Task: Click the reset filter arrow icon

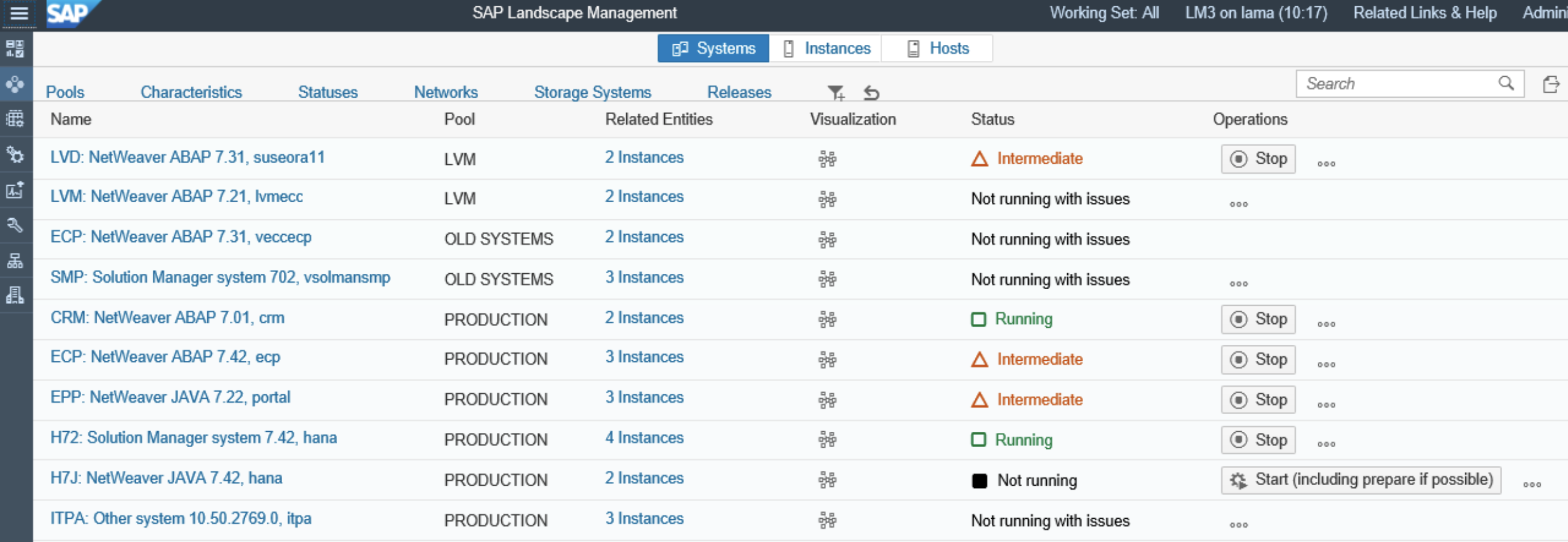Action: point(871,93)
